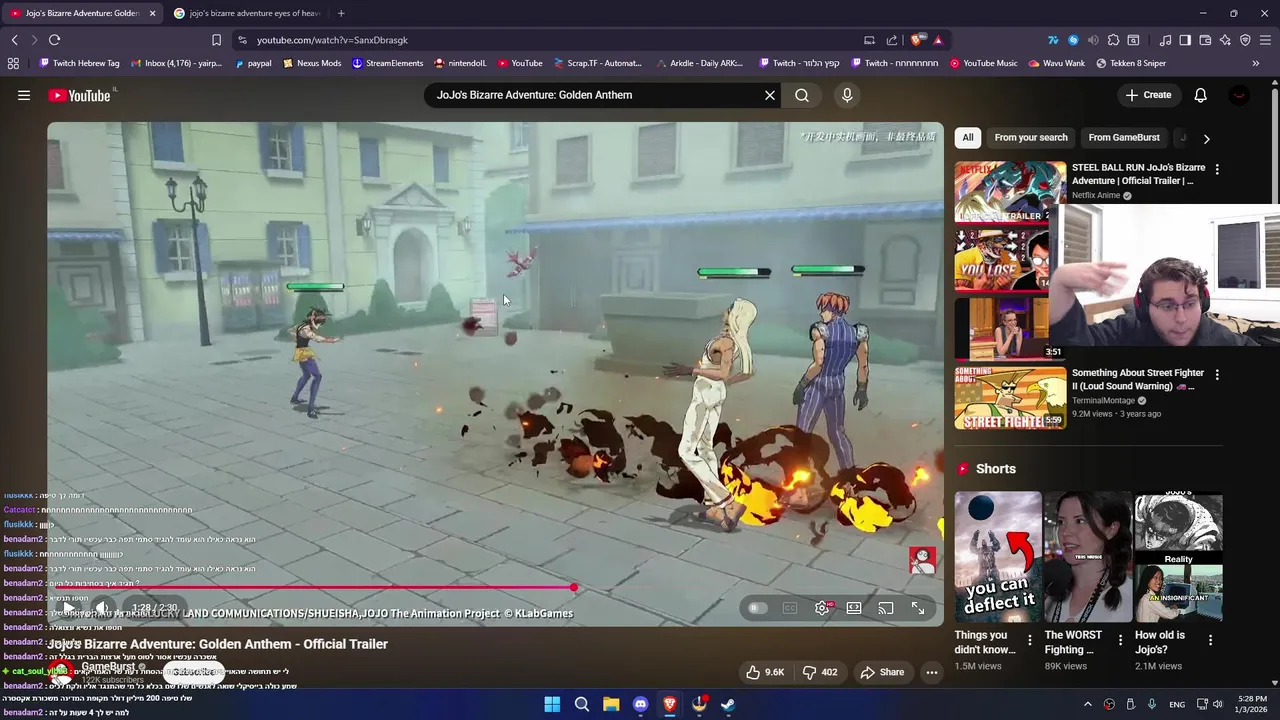Select the All filter chip
Screen dimensions: 1280x720
[x=968, y=137]
